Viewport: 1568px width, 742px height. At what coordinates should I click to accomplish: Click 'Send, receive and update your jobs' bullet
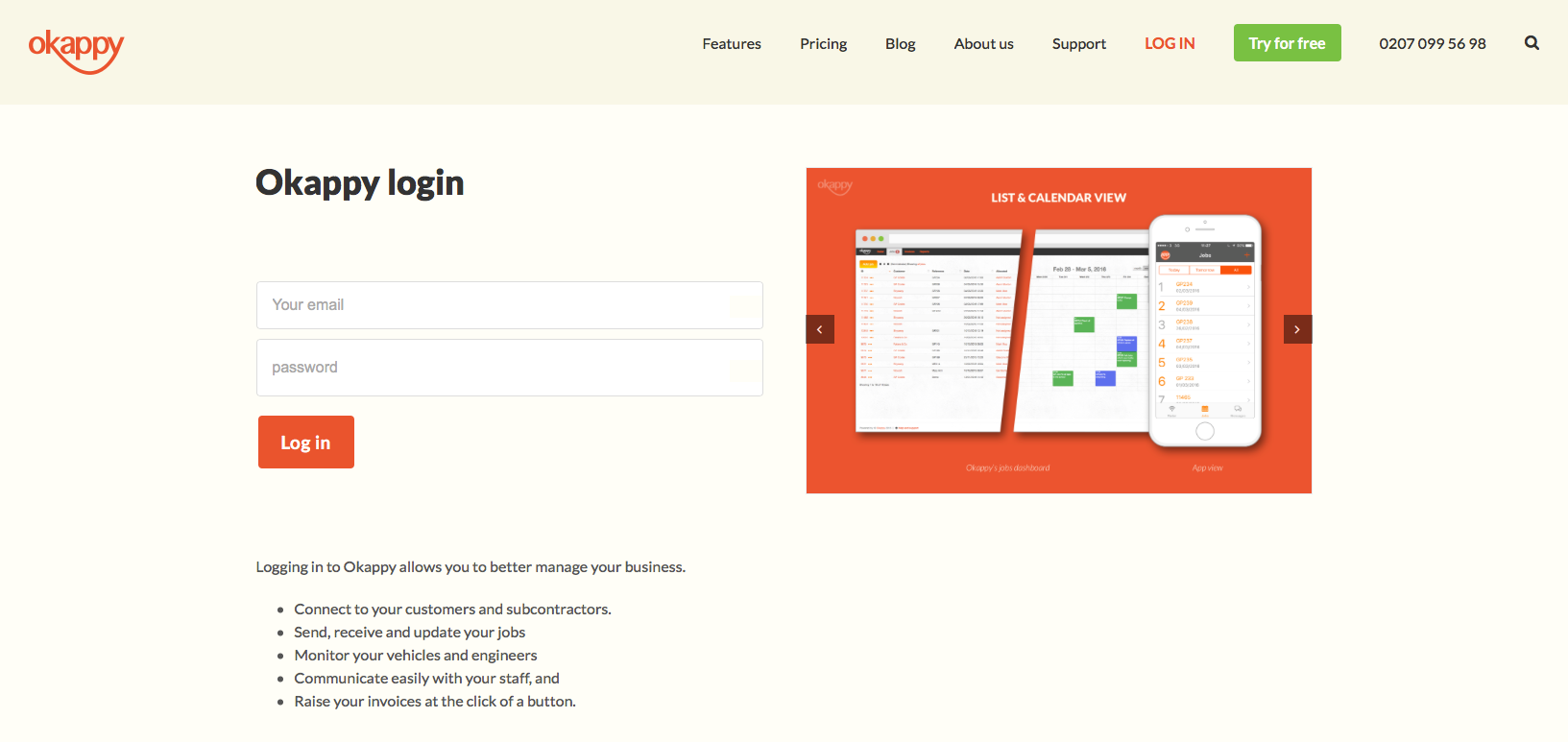410,633
